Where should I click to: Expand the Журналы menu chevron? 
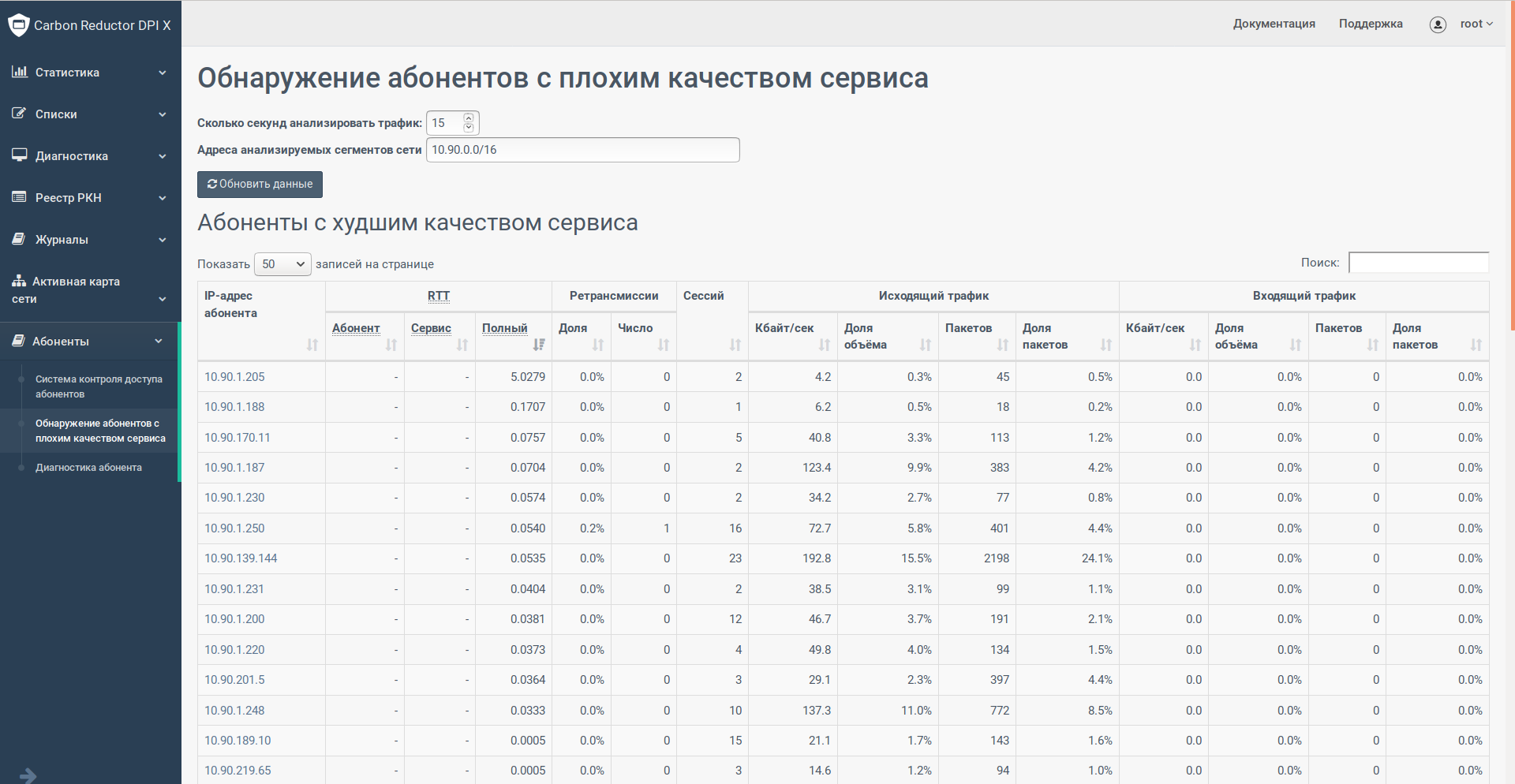tap(163, 240)
